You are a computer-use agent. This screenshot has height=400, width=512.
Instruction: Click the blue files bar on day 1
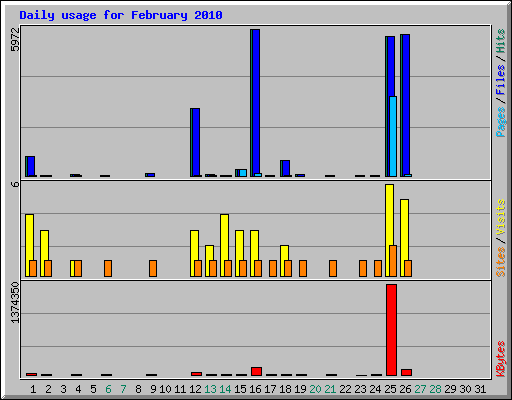31,166
